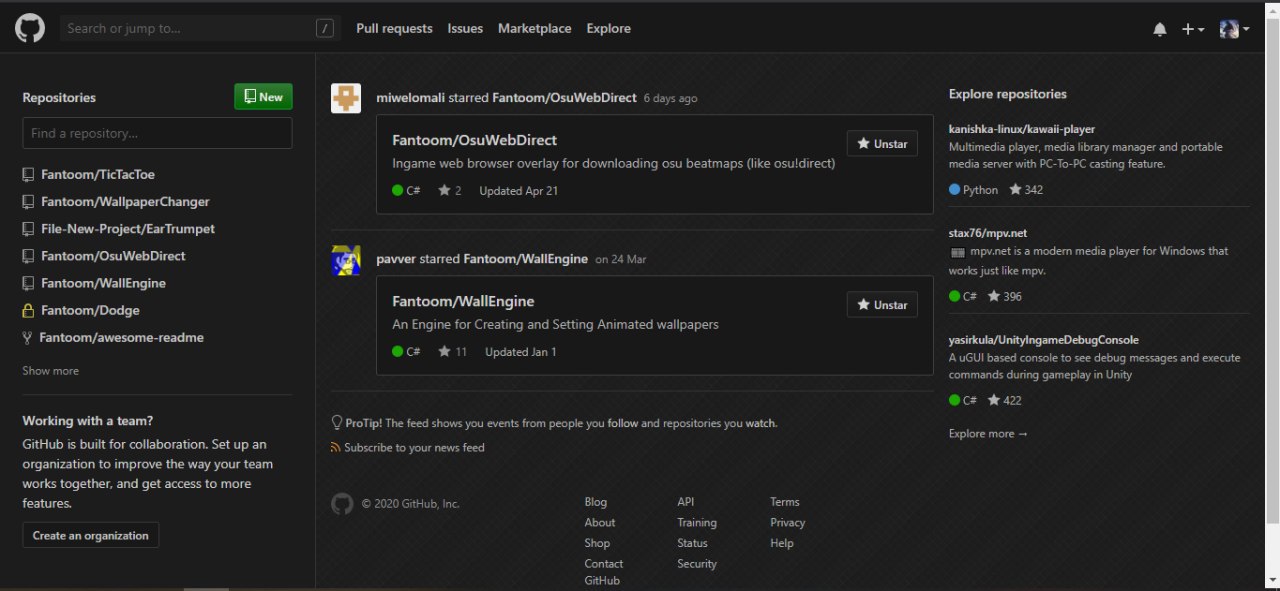Open pavver user profile link
This screenshot has height=591, width=1280.
396,259
